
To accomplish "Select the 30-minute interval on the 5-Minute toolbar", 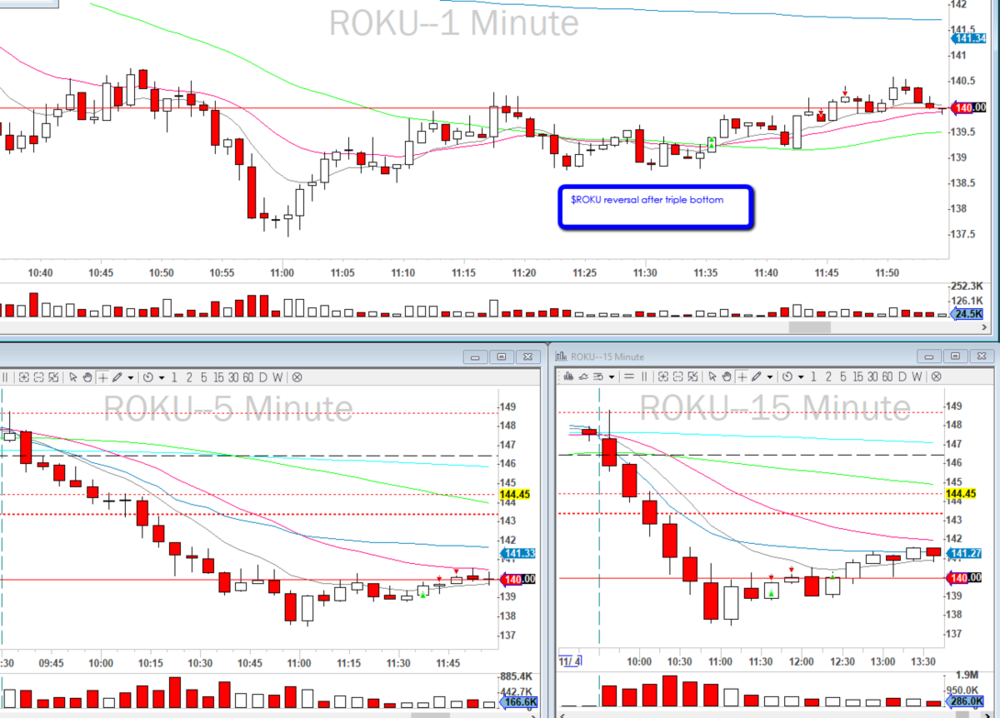I will pos(233,377).
